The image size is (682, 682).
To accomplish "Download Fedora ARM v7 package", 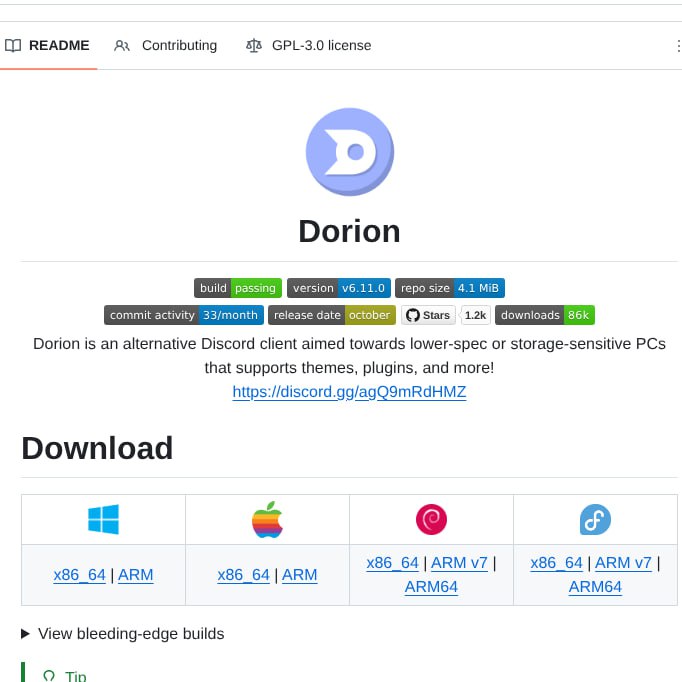I will 623,563.
